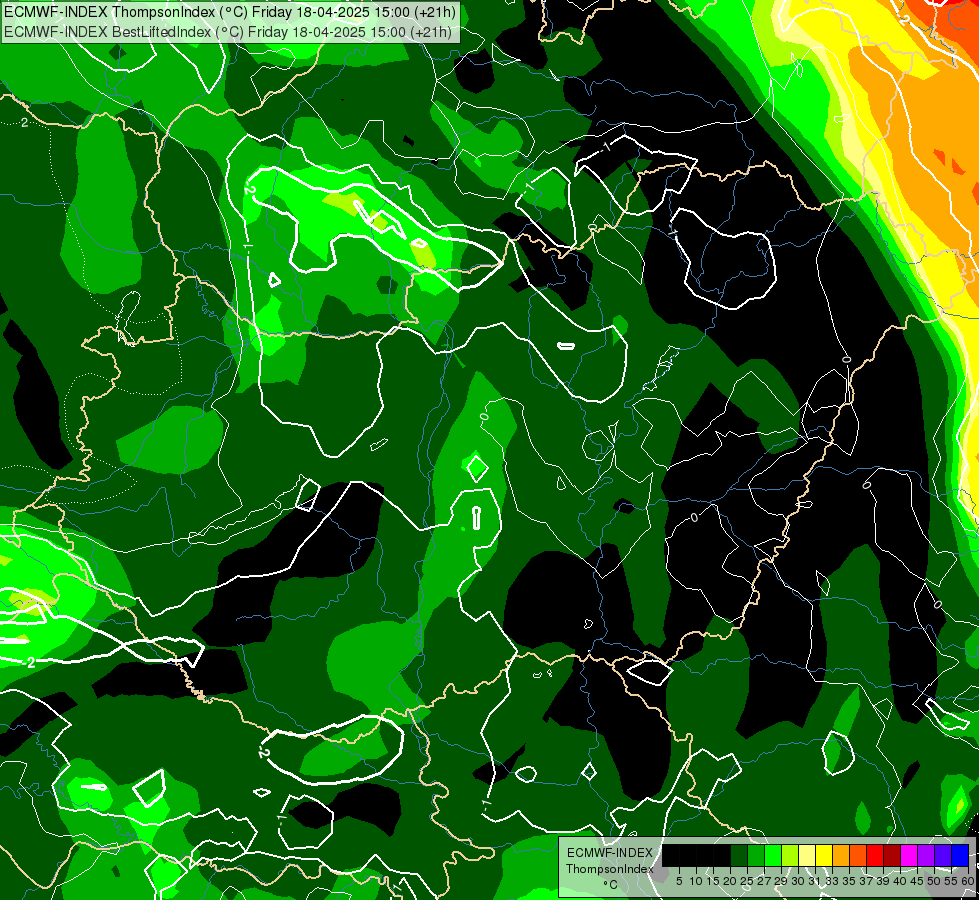Click the legend tick value 45

917,881
